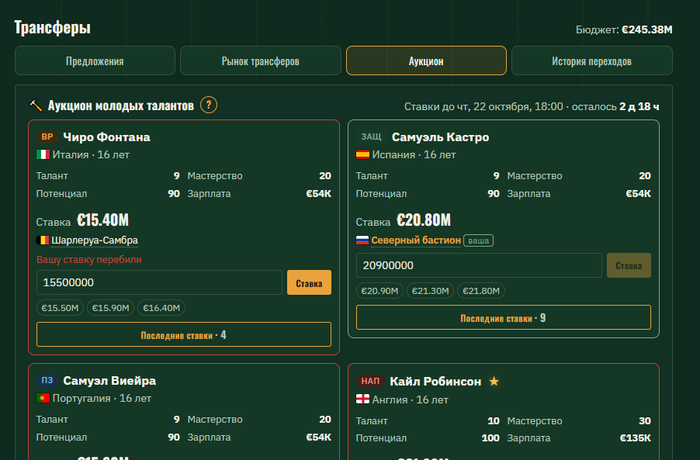
Task: Switch to the Предложения tab
Action: click(x=95, y=61)
